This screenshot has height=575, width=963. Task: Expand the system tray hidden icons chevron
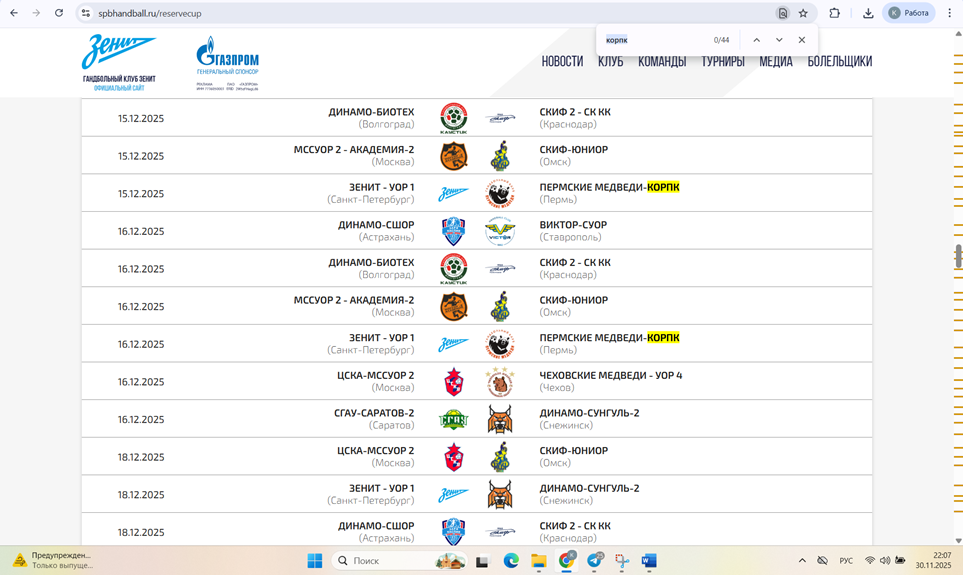pos(801,560)
